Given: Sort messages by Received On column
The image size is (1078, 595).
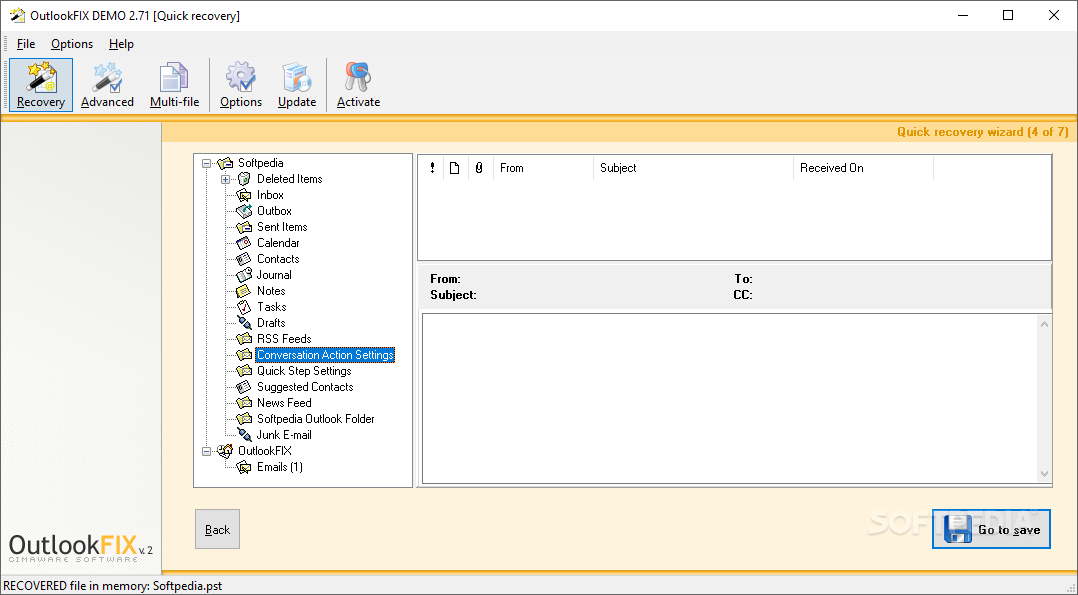Looking at the screenshot, I should pyautogui.click(x=864, y=168).
